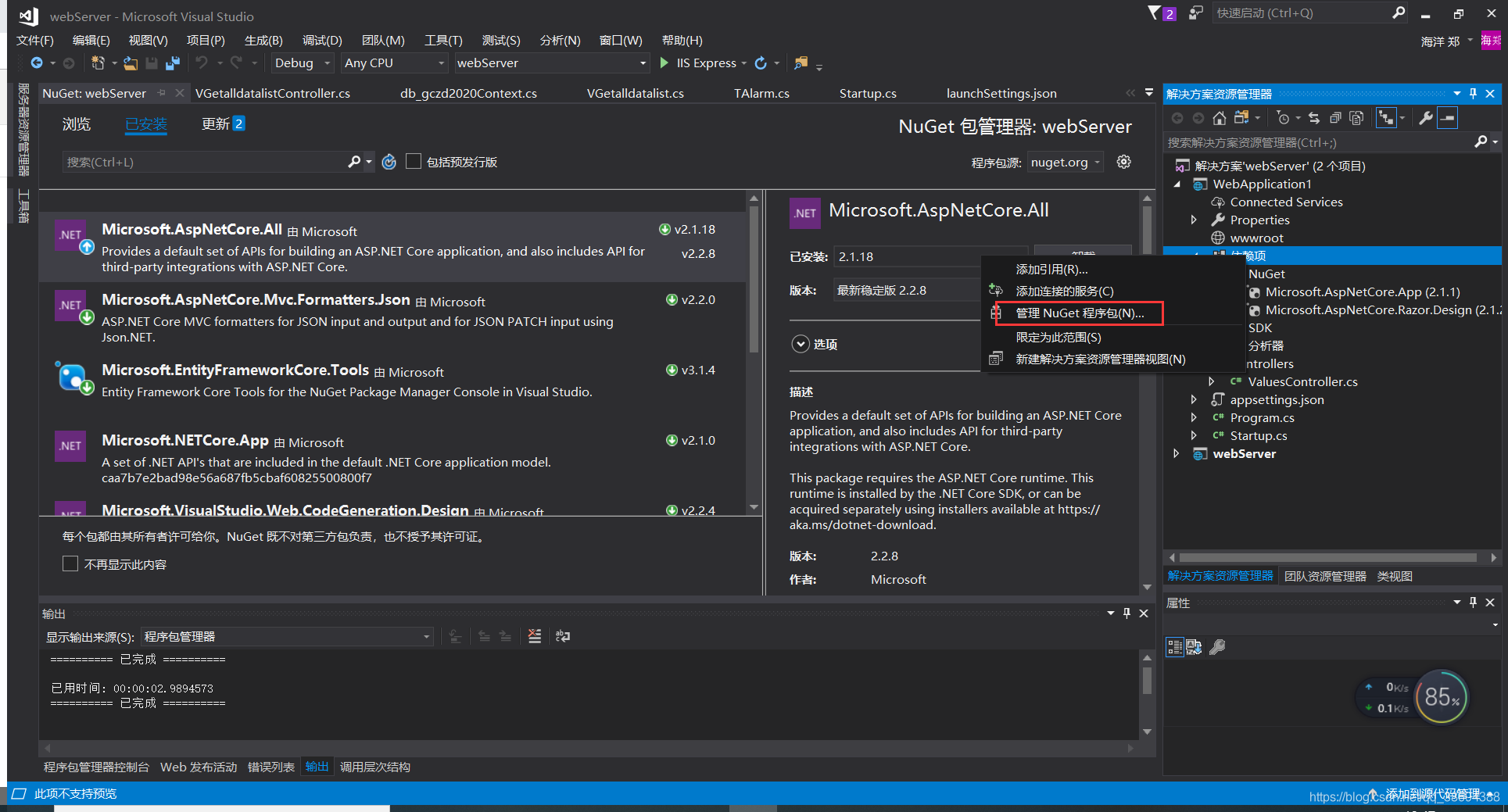Screen dimensions: 1508x812
Task: Open the Any CPU platform dropdown
Action: click(x=394, y=63)
